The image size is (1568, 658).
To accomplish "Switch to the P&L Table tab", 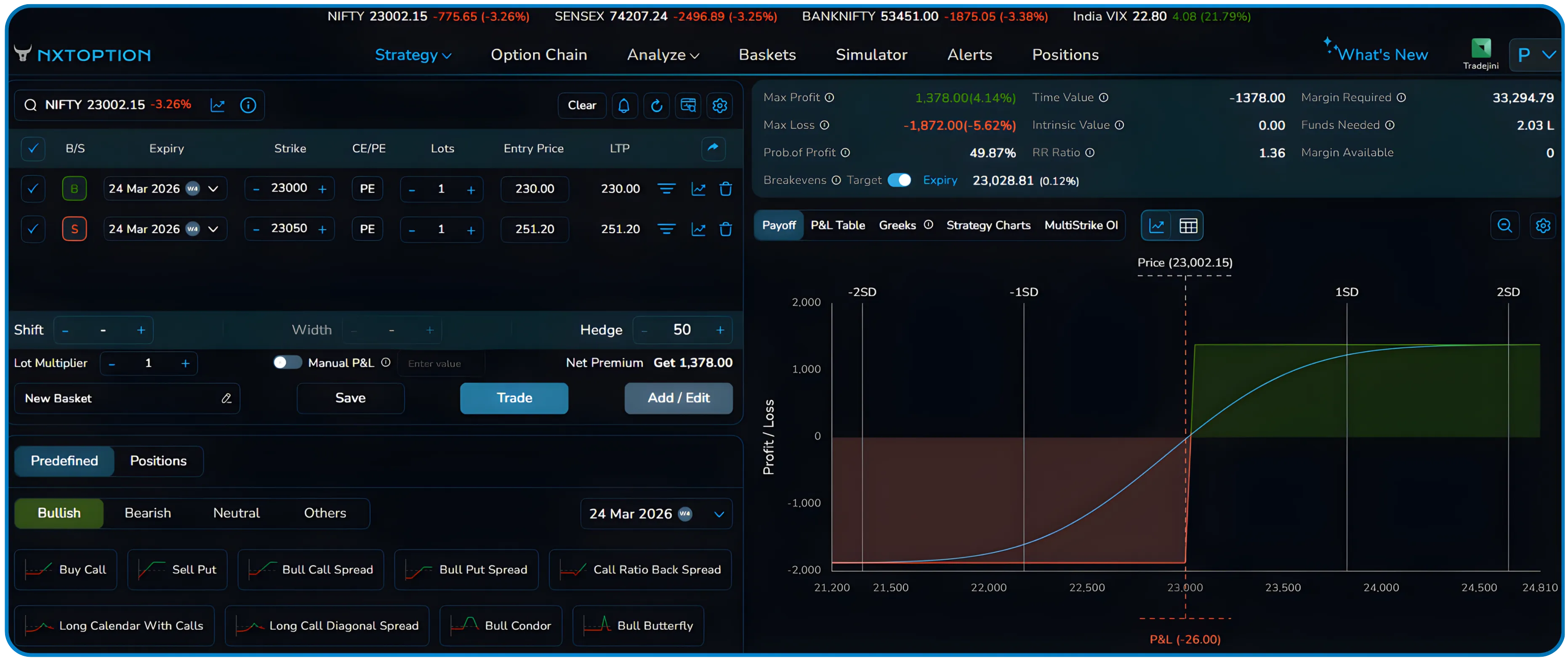I will [838, 225].
